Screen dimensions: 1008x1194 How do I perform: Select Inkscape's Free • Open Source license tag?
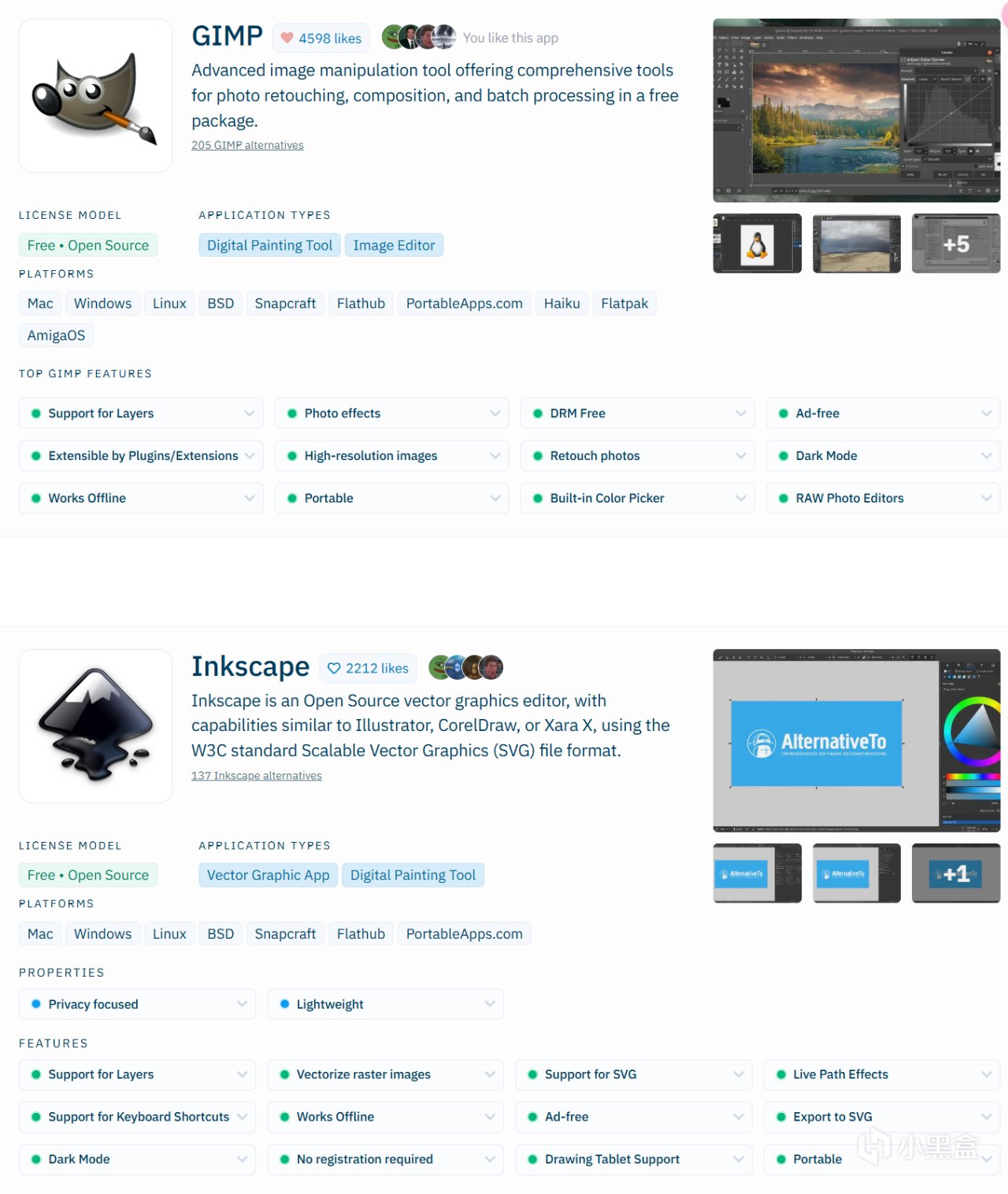88,875
